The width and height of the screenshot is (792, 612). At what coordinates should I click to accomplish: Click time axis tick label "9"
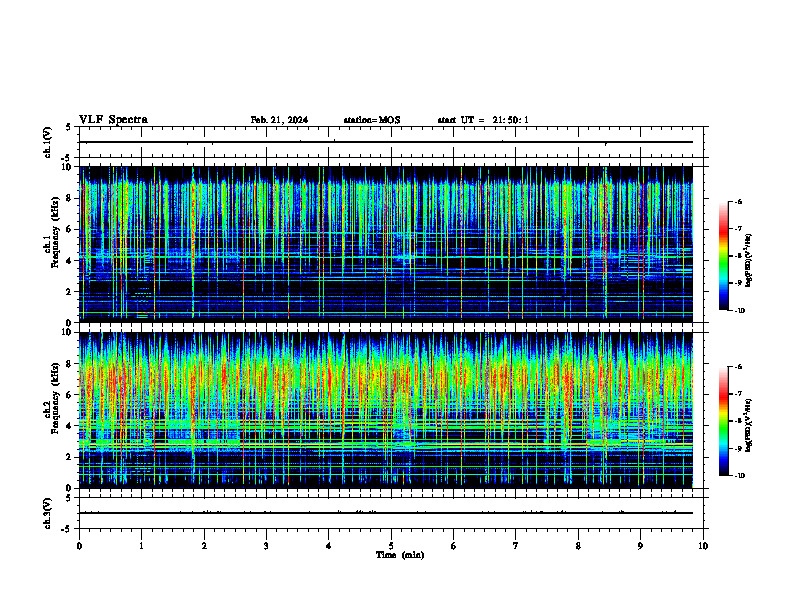click(x=640, y=546)
